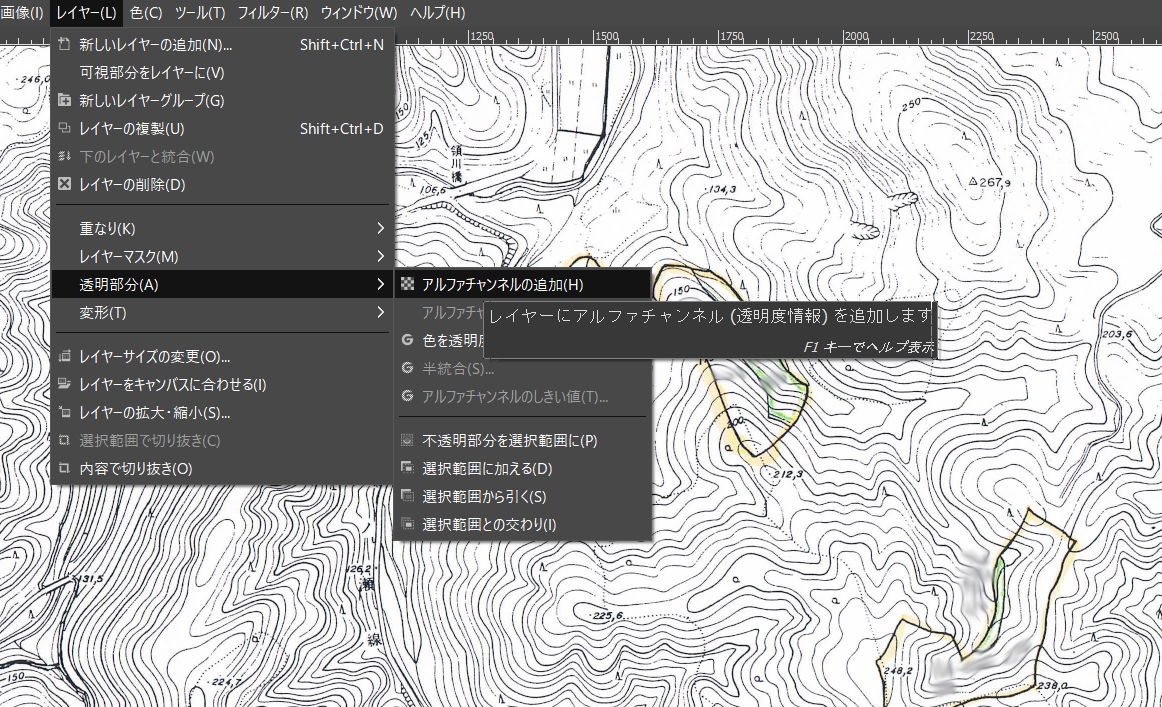This screenshot has width=1162, height=707.
Task: Click the scale icon beside レイヤーの拡大・縮小
Action: pyautogui.click(x=64, y=412)
